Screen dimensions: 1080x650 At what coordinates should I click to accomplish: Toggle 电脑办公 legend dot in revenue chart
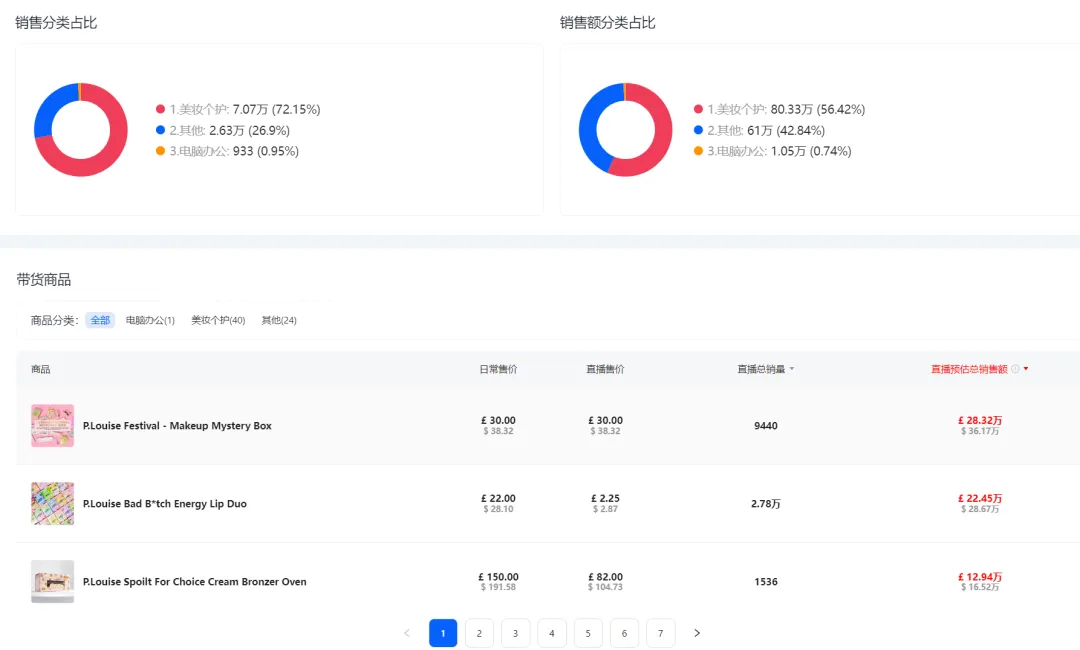tap(698, 151)
